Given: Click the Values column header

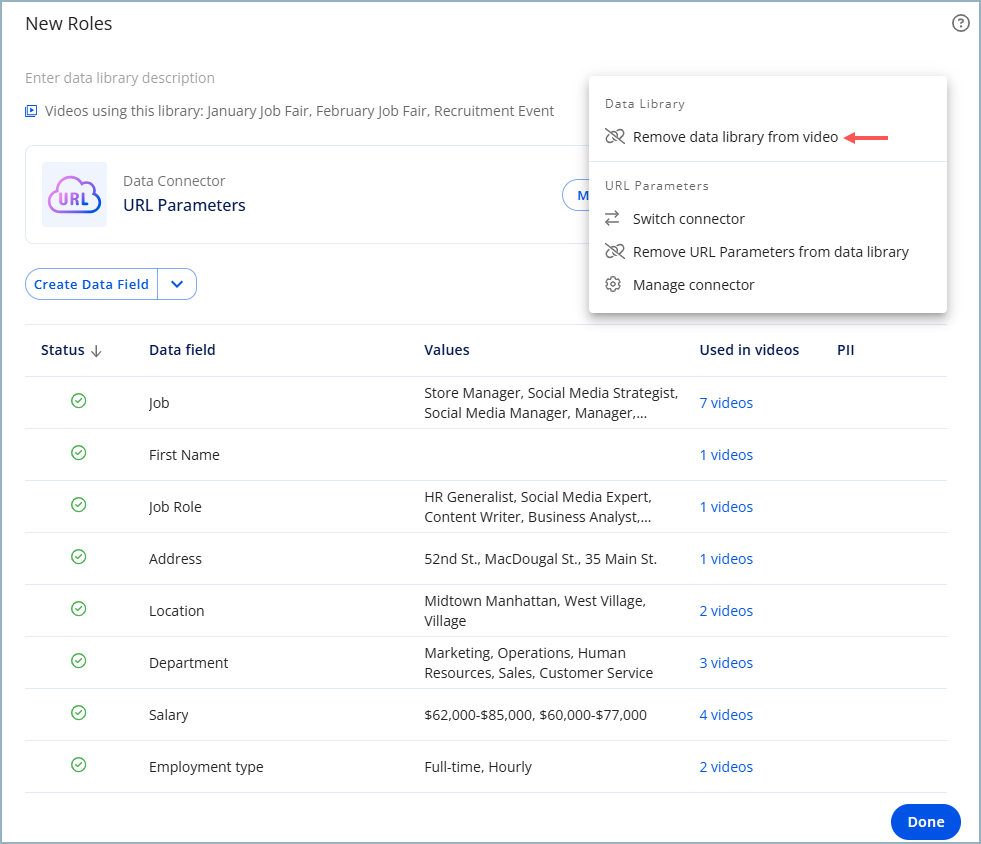Looking at the screenshot, I should coord(447,350).
